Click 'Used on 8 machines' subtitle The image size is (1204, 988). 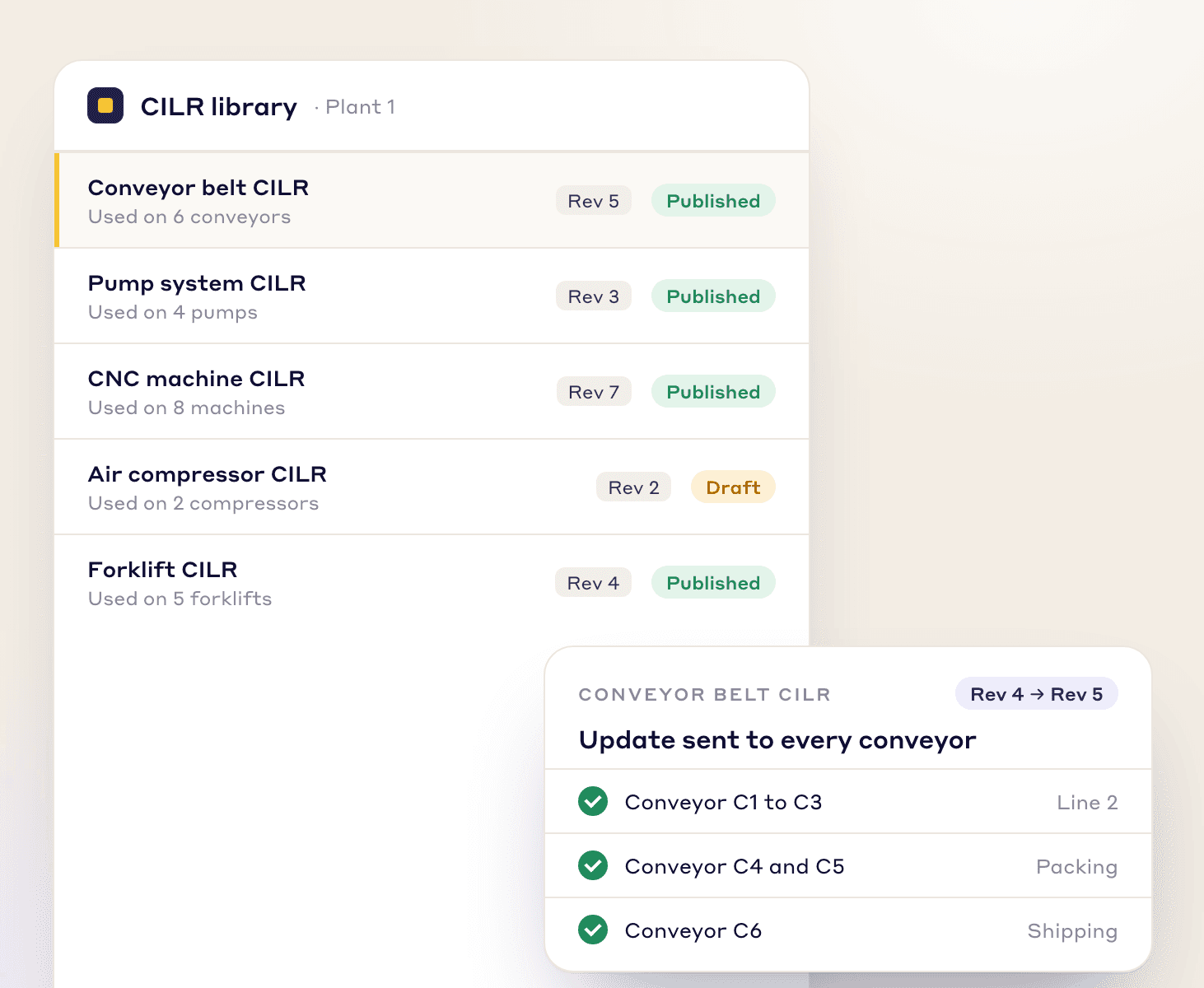pos(187,408)
